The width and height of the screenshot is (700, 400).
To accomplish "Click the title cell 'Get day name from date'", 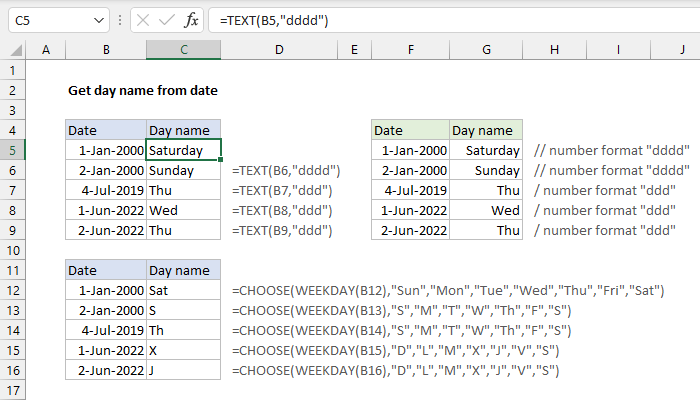I will 142,90.
